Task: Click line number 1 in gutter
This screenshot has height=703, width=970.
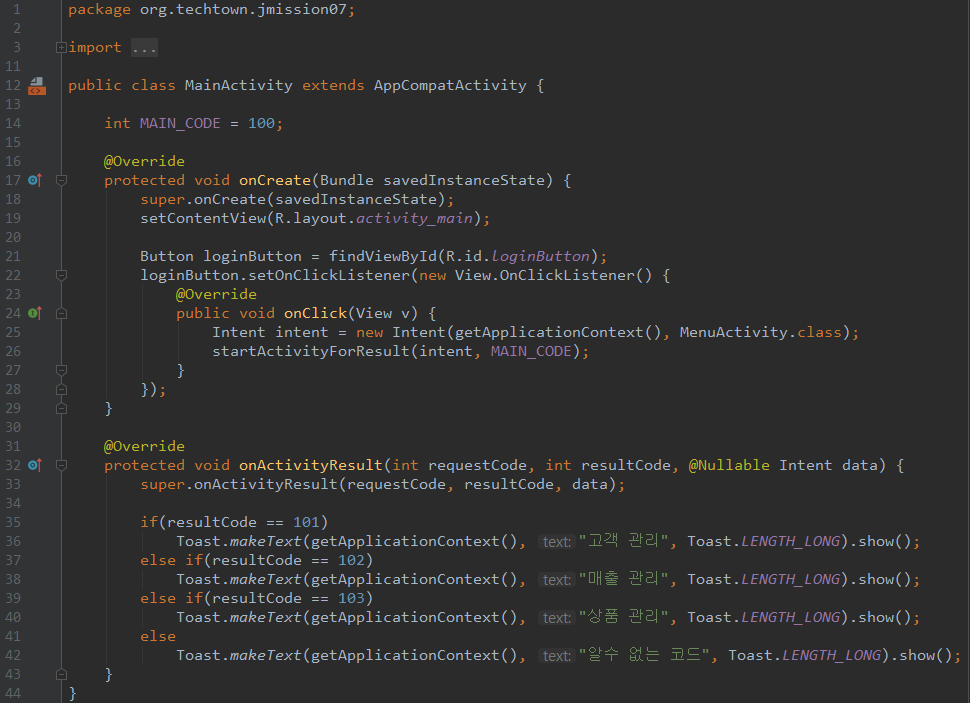Action: tap(17, 9)
